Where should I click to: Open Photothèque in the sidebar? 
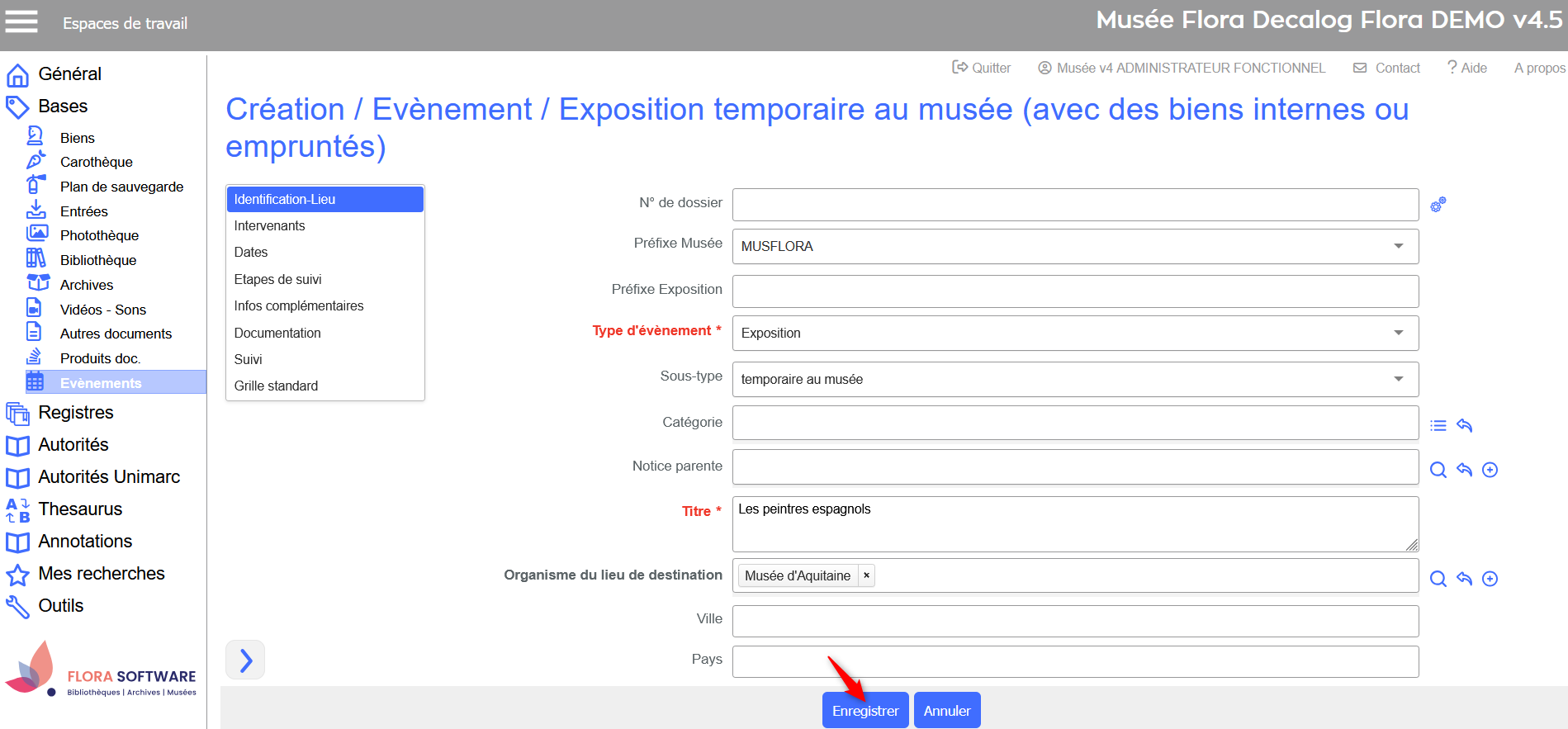point(99,235)
